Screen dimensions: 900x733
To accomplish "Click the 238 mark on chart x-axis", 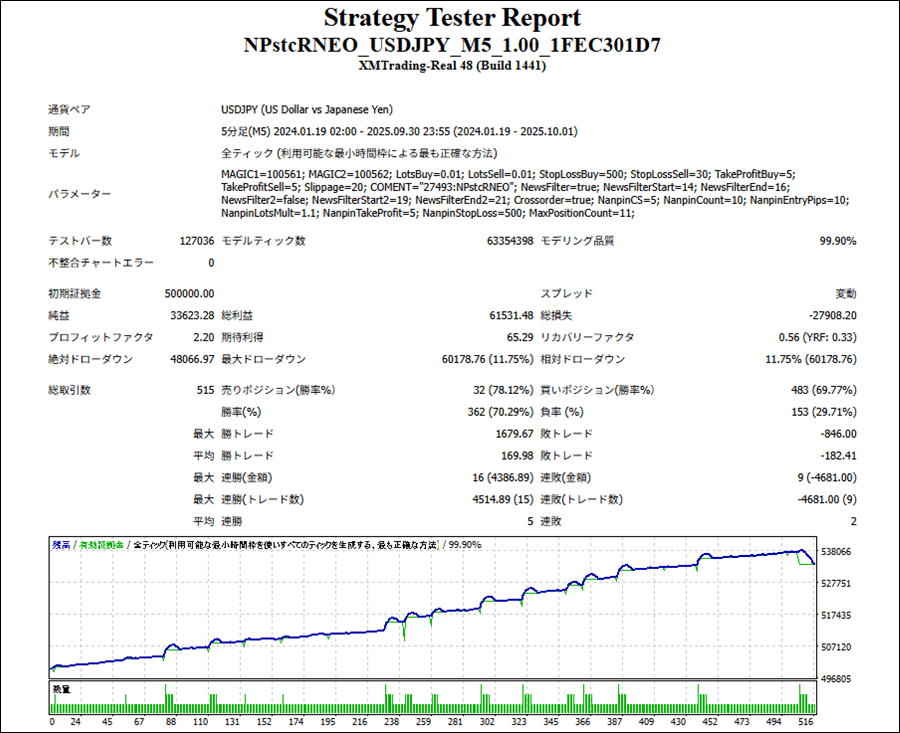I will [392, 721].
